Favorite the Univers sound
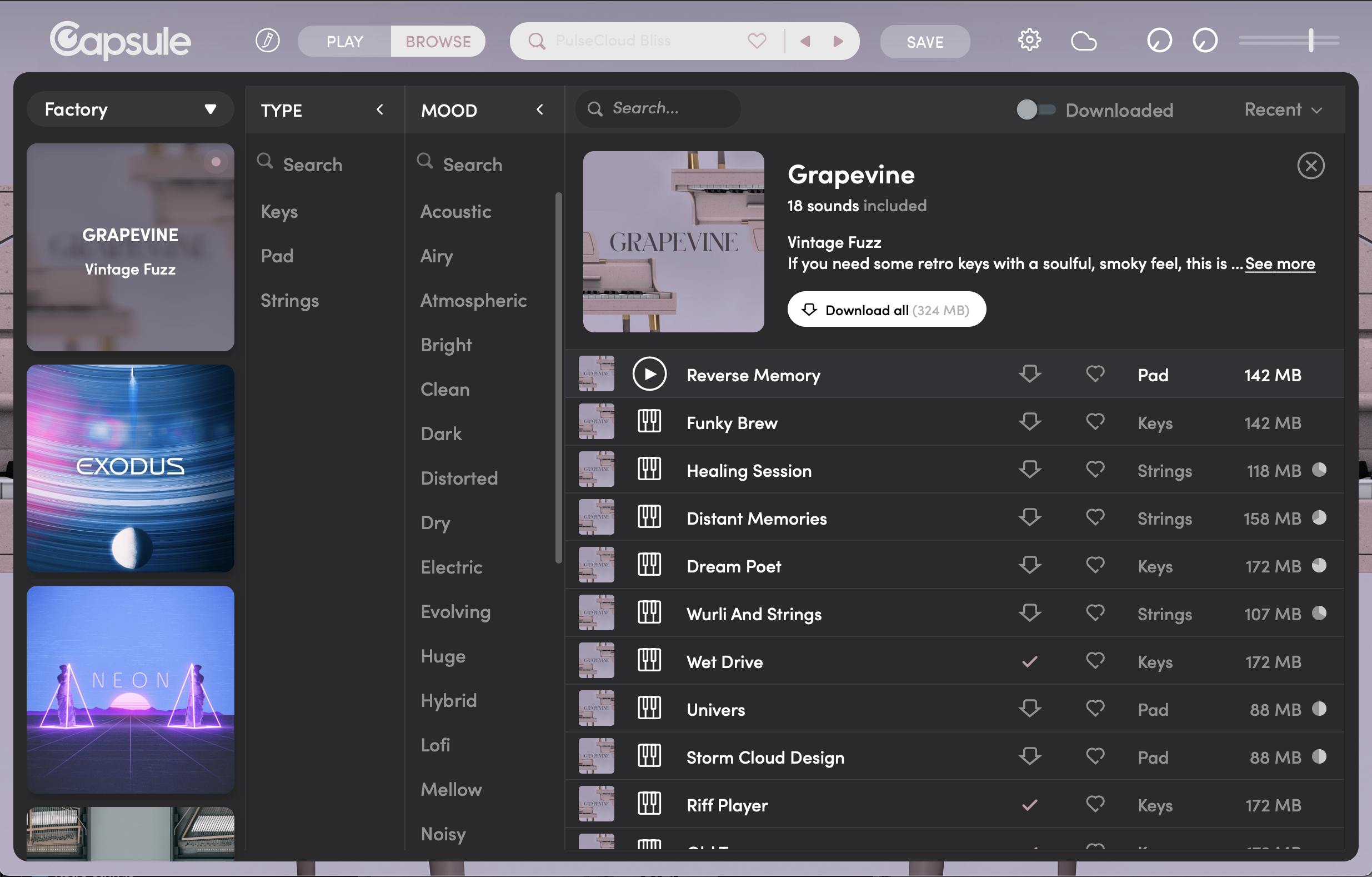 click(1094, 709)
